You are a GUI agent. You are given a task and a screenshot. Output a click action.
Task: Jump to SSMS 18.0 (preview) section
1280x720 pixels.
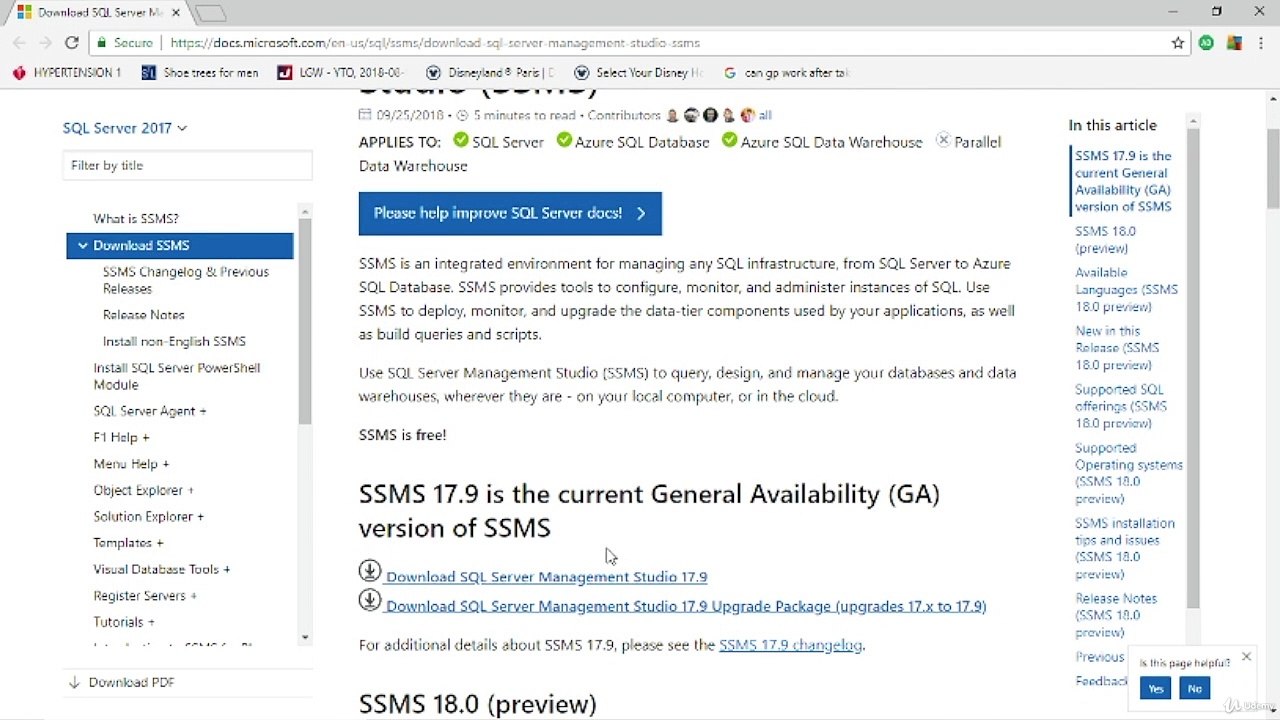pos(1105,239)
